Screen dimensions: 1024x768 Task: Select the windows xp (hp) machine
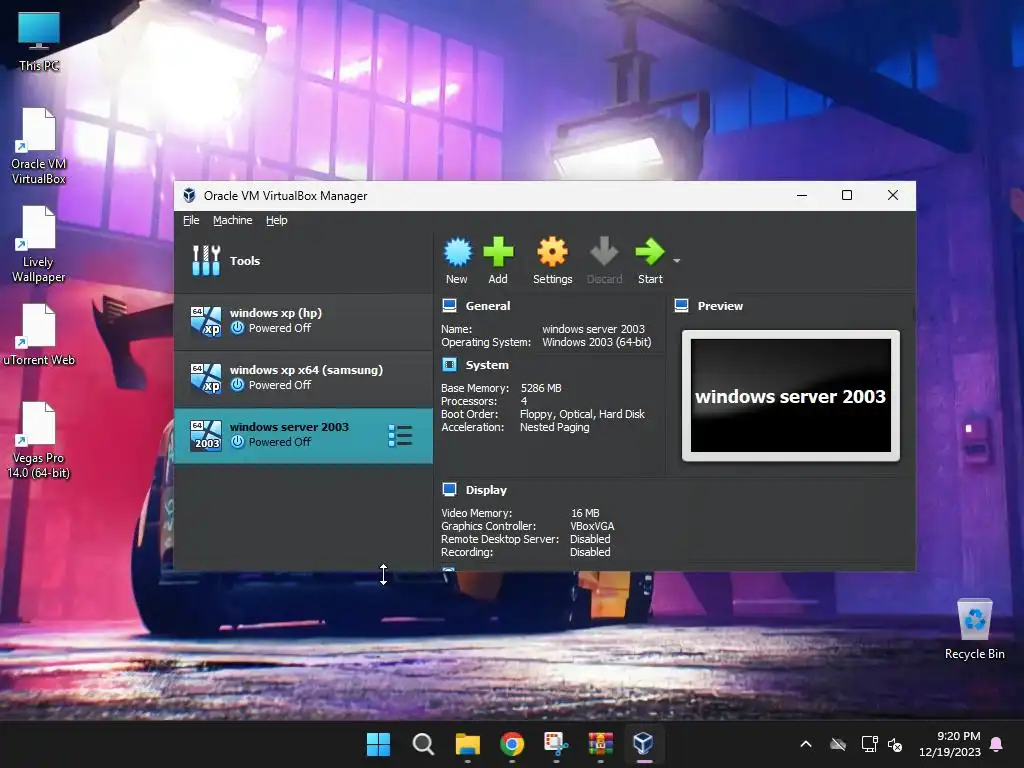(x=303, y=321)
